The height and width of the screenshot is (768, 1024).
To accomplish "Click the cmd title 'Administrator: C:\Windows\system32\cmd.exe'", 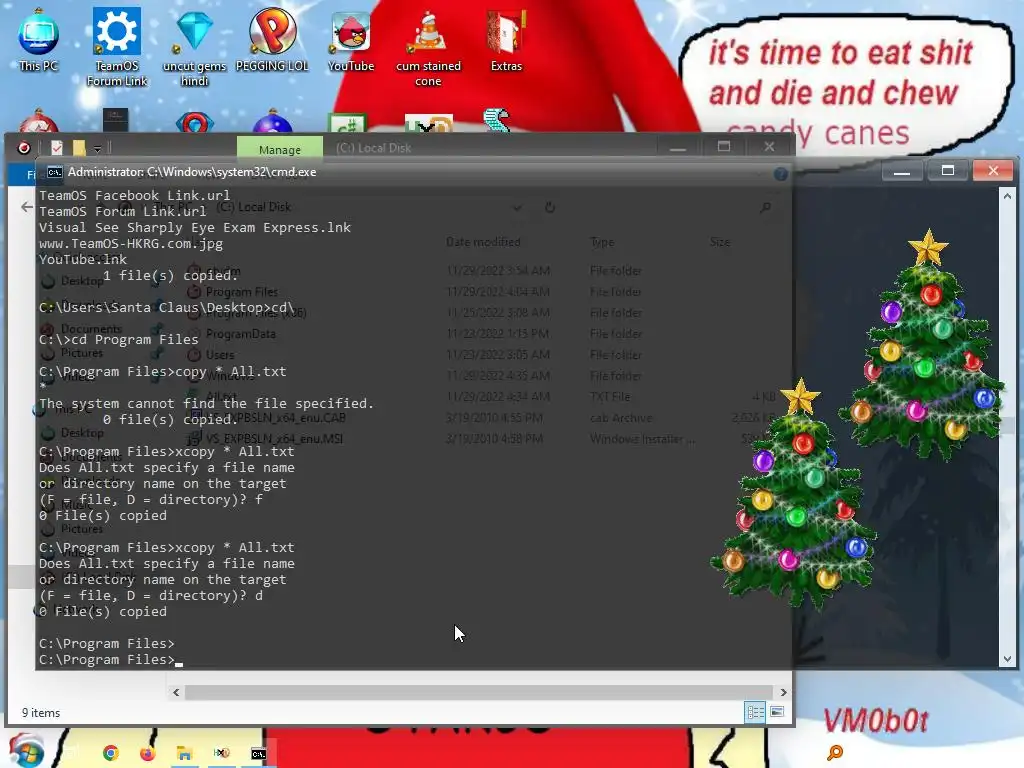I will [x=192, y=172].
